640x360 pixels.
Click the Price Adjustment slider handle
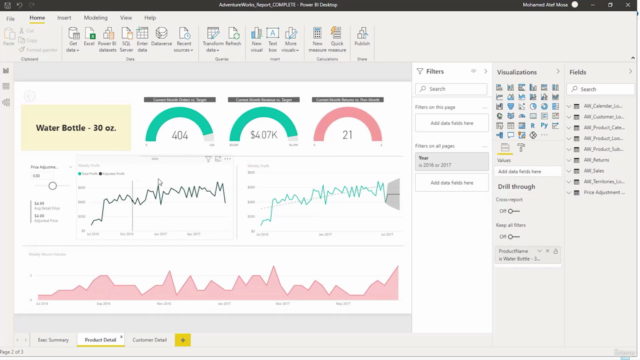(52, 186)
